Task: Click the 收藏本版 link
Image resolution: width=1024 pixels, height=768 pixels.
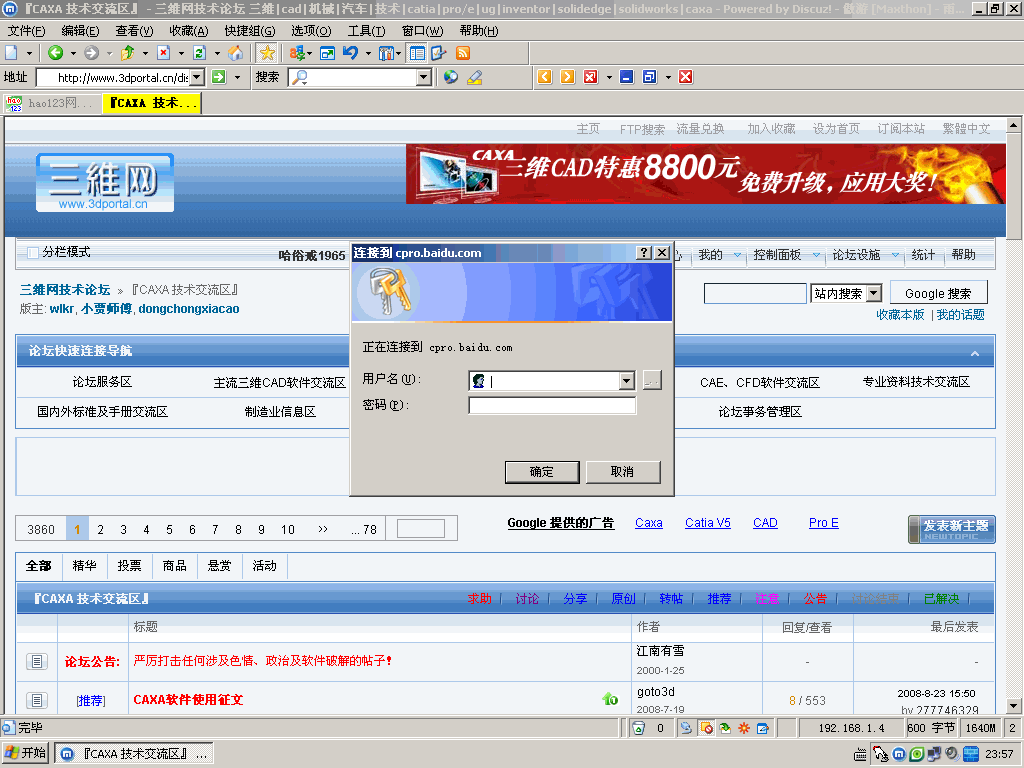Action: (900, 315)
